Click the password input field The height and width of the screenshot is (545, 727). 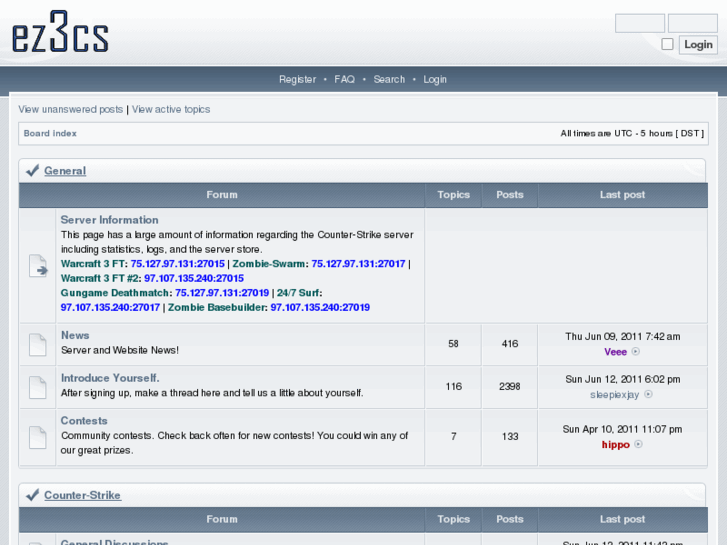click(693, 23)
